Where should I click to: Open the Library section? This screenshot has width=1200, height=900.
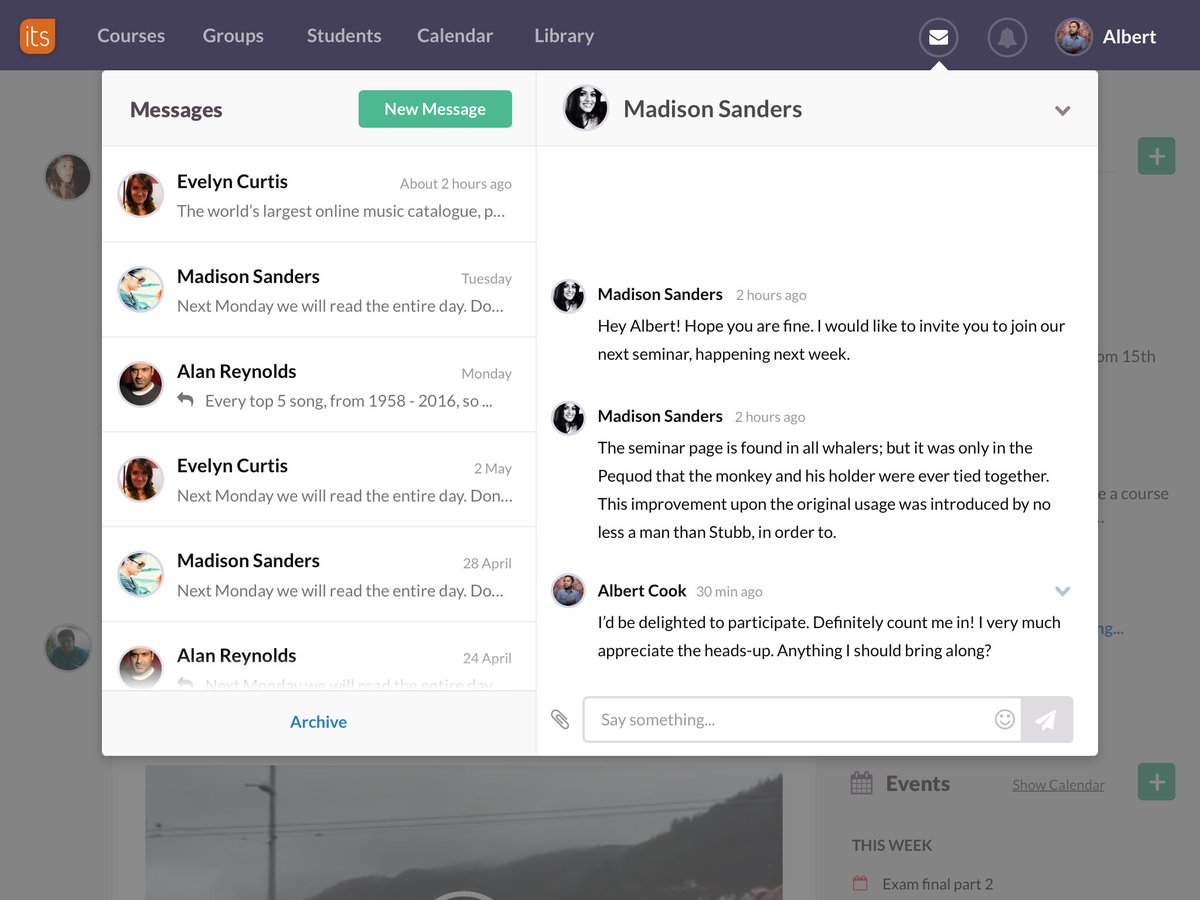(564, 36)
